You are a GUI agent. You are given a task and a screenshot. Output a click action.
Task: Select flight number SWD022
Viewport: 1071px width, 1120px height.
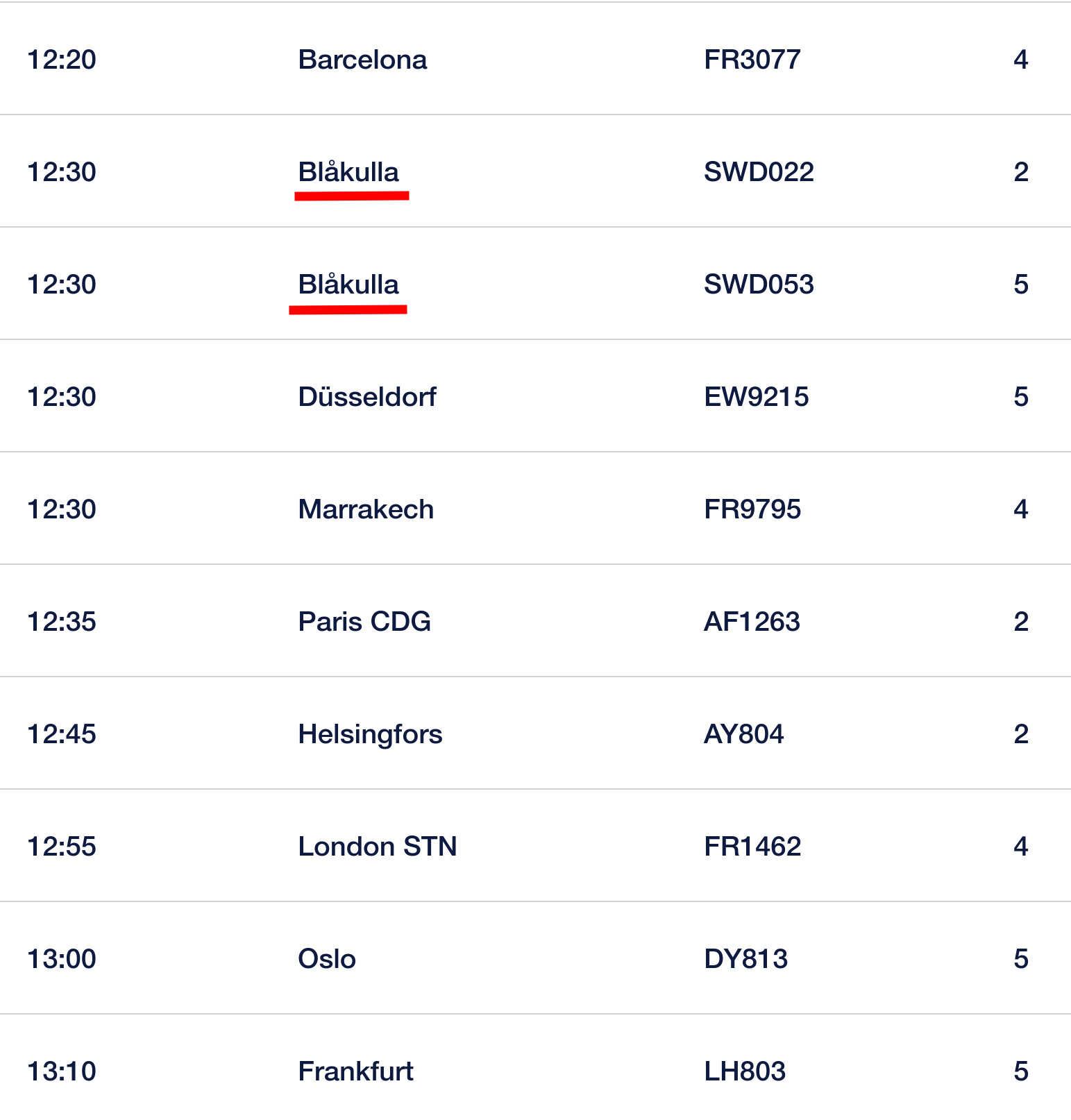(759, 172)
